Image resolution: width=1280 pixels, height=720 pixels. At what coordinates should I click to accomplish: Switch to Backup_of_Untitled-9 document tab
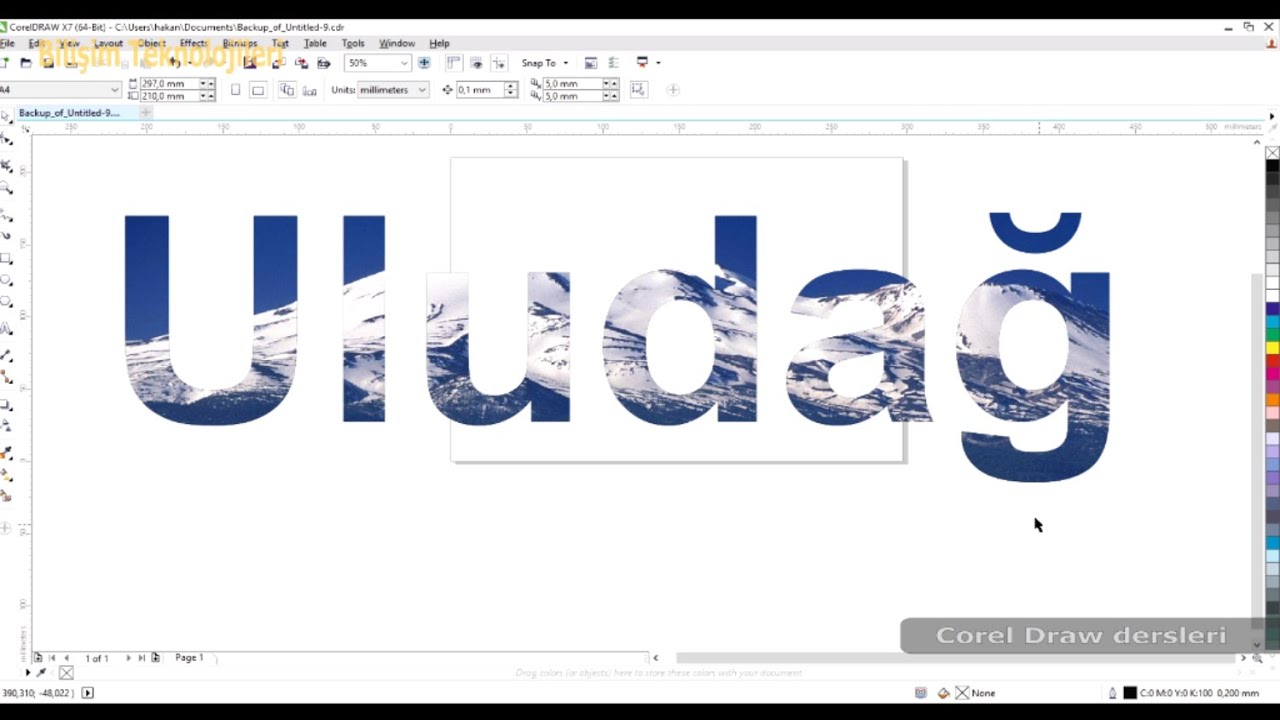coord(69,113)
